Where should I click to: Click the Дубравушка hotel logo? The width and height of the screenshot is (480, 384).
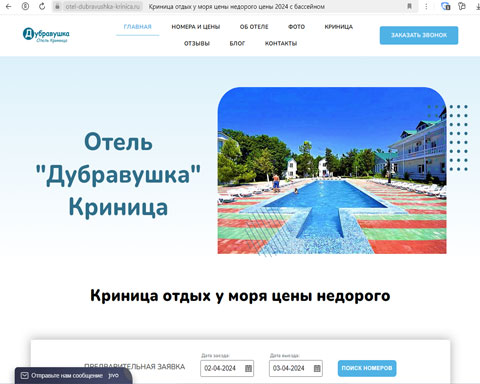[x=46, y=35]
